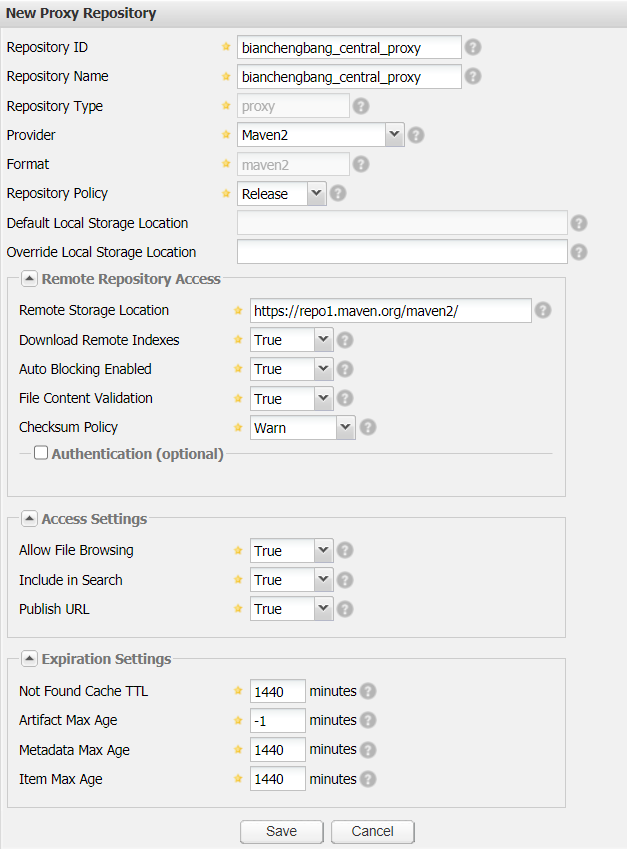Collapse the Access Settings section
Image resolution: width=627 pixels, height=849 pixels.
(29, 519)
